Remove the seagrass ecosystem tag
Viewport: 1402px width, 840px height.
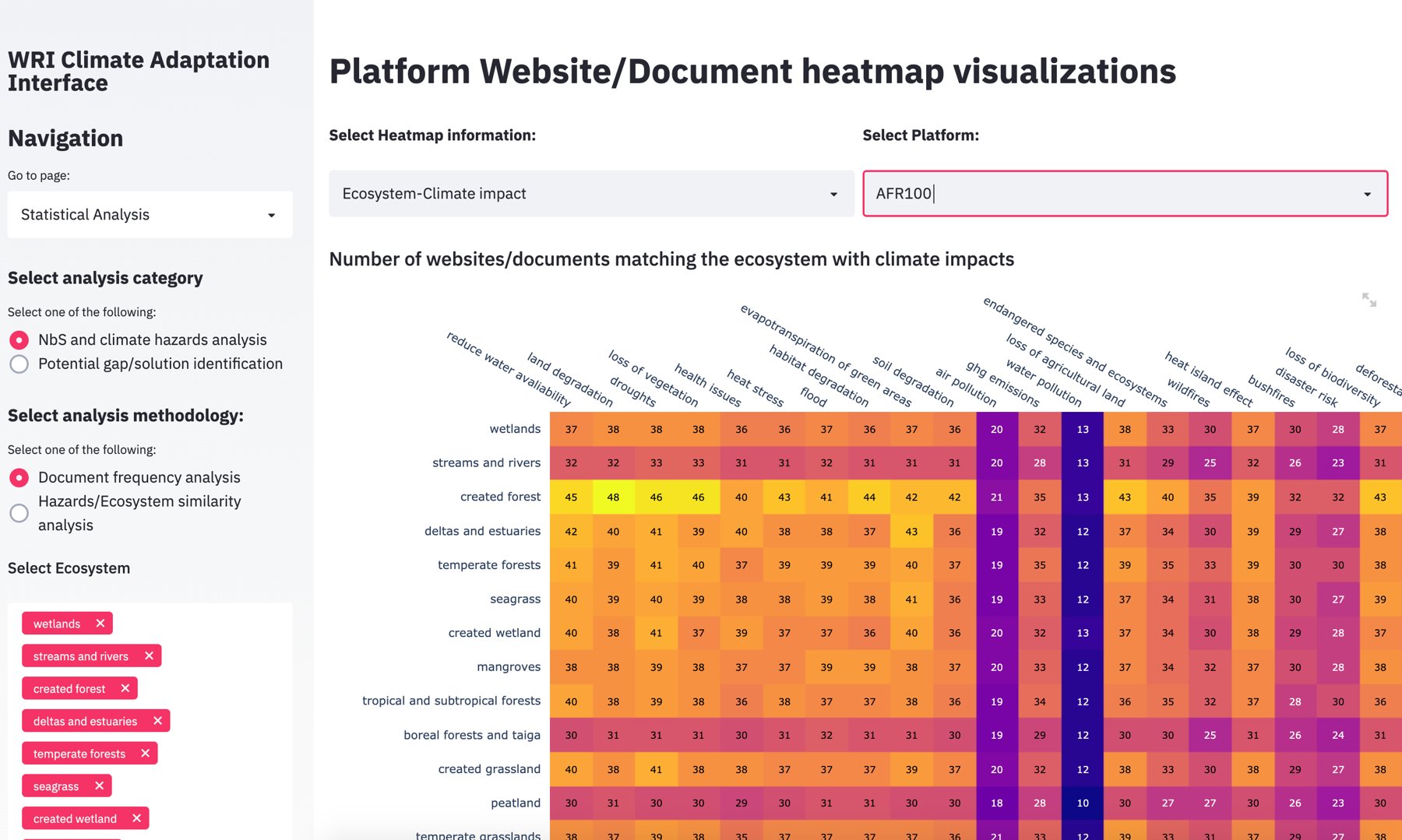tap(99, 786)
